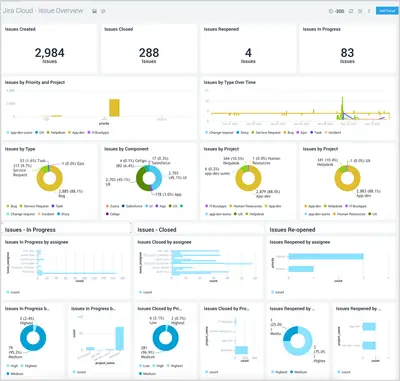Click the Jira Cloud - Issue Overview title
Image resolution: width=400 pixels, height=381 pixels.
(43, 11)
